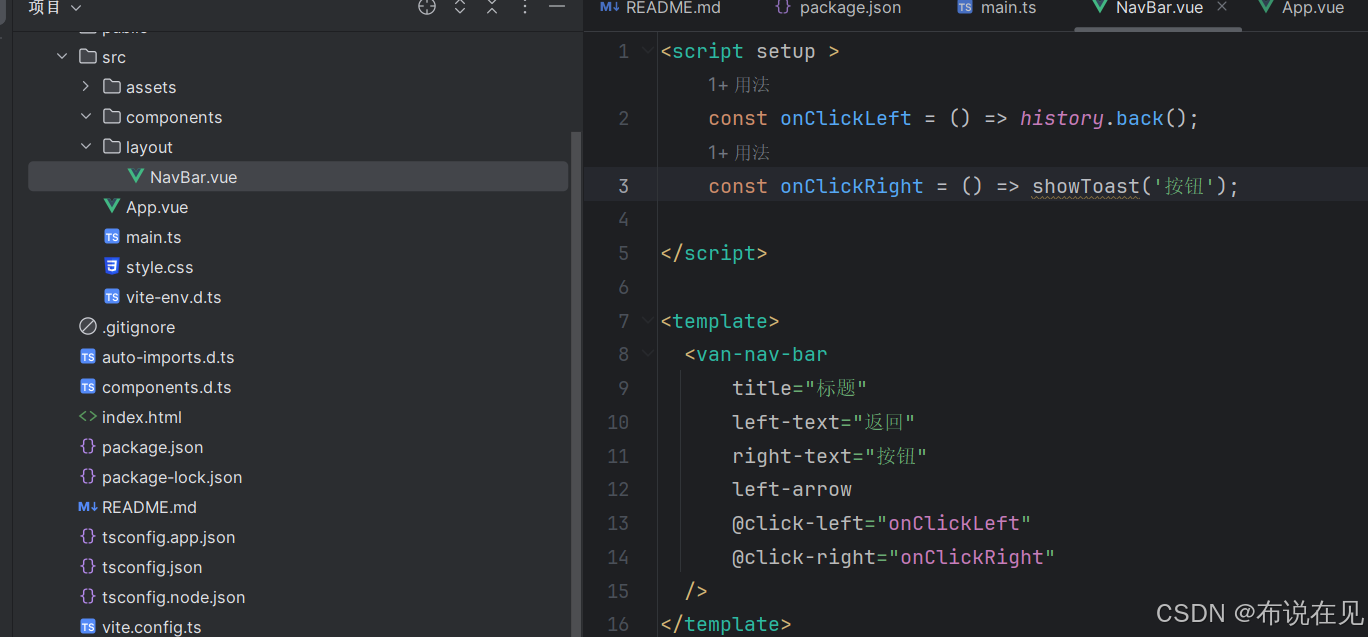Collapse the components folder
This screenshot has height=637, width=1368.
[86, 117]
